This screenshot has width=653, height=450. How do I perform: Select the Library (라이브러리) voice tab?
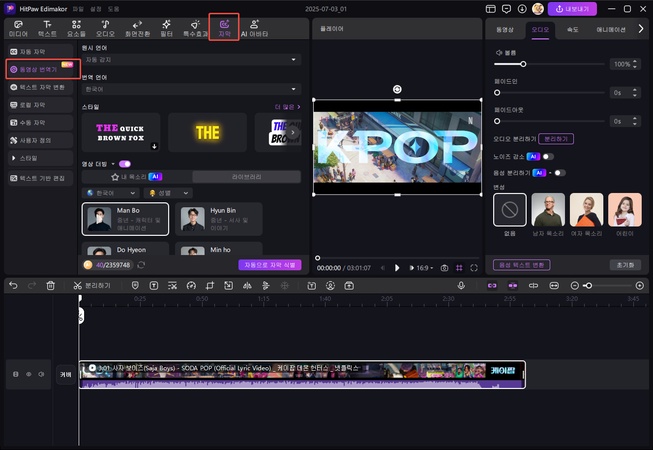click(x=246, y=177)
